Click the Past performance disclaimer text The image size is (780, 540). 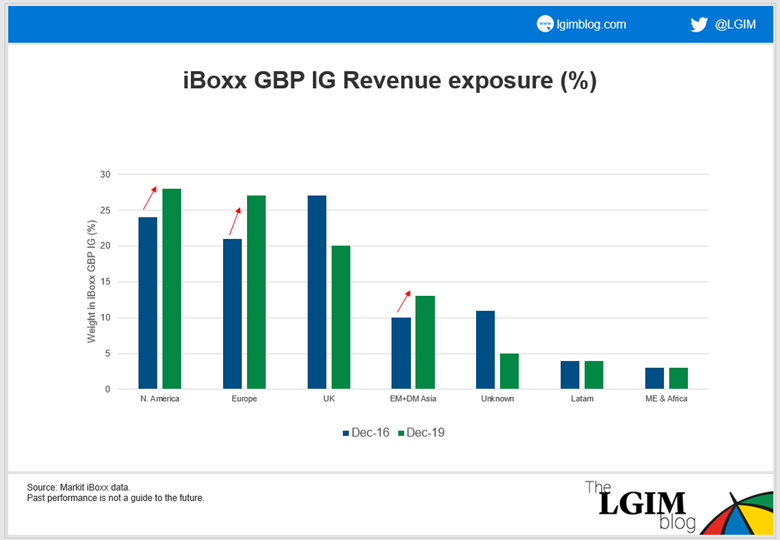click(115, 498)
